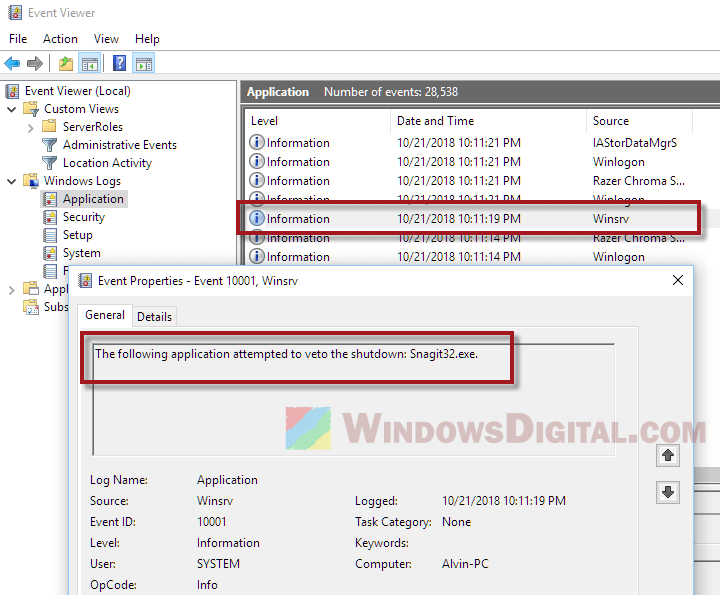Open the File menu
720x595 pixels.
click(x=18, y=39)
